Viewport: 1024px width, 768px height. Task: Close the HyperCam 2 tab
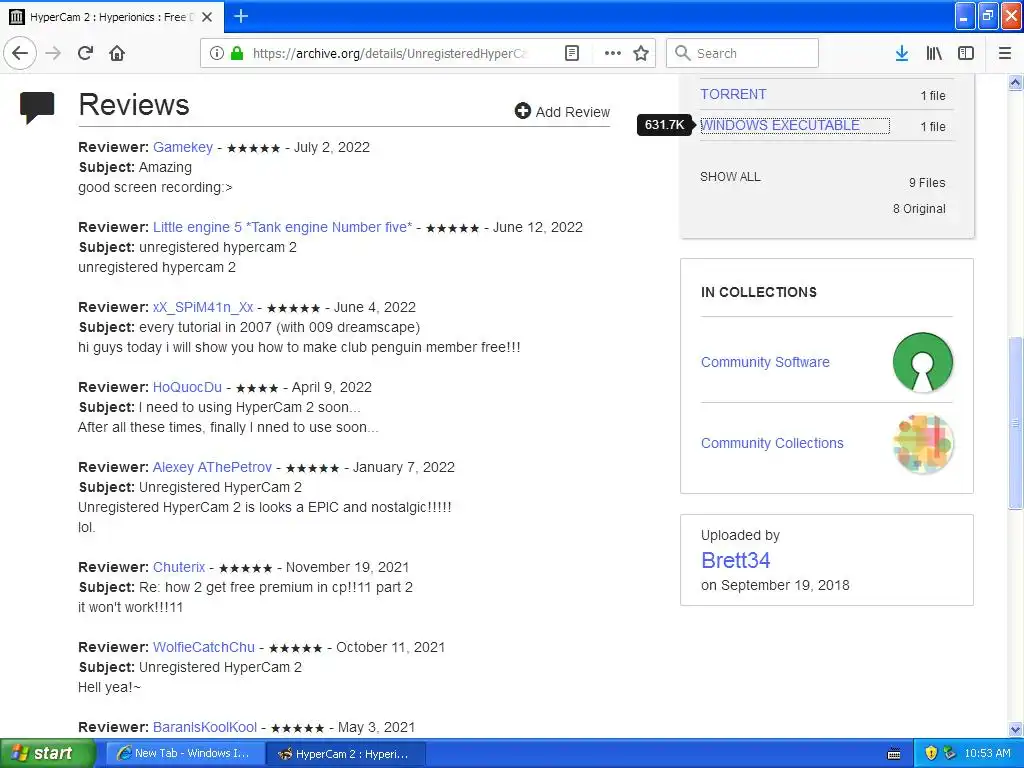click(x=207, y=17)
